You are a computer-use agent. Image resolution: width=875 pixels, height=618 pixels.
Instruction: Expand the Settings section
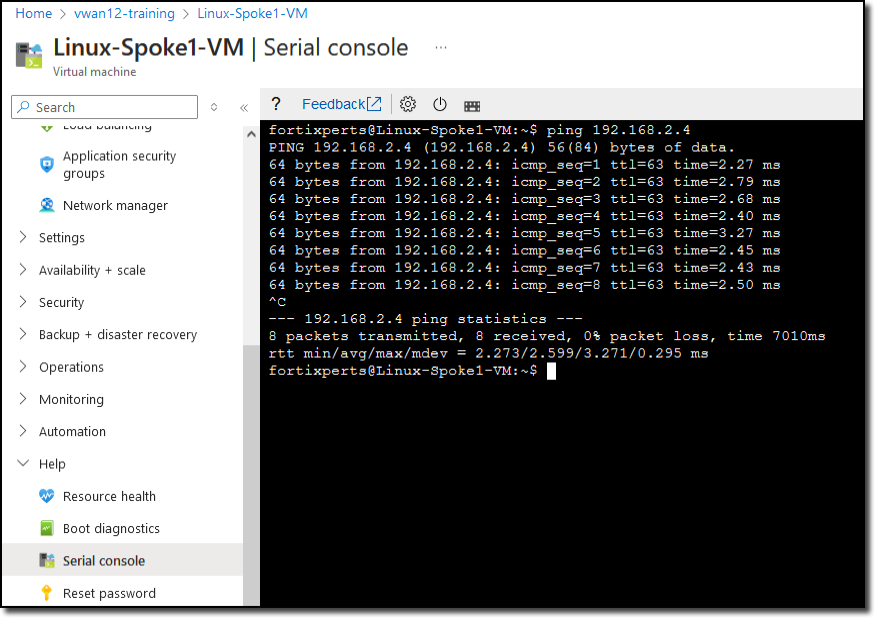62,238
